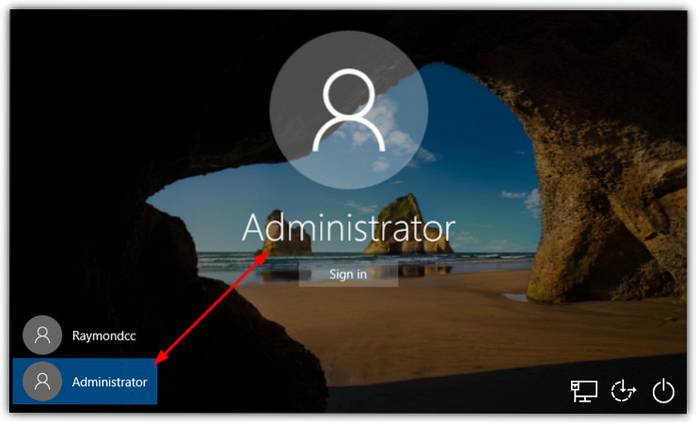This screenshot has width=697, height=423.
Task: Click the large Administrator name heading
Action: click(349, 227)
